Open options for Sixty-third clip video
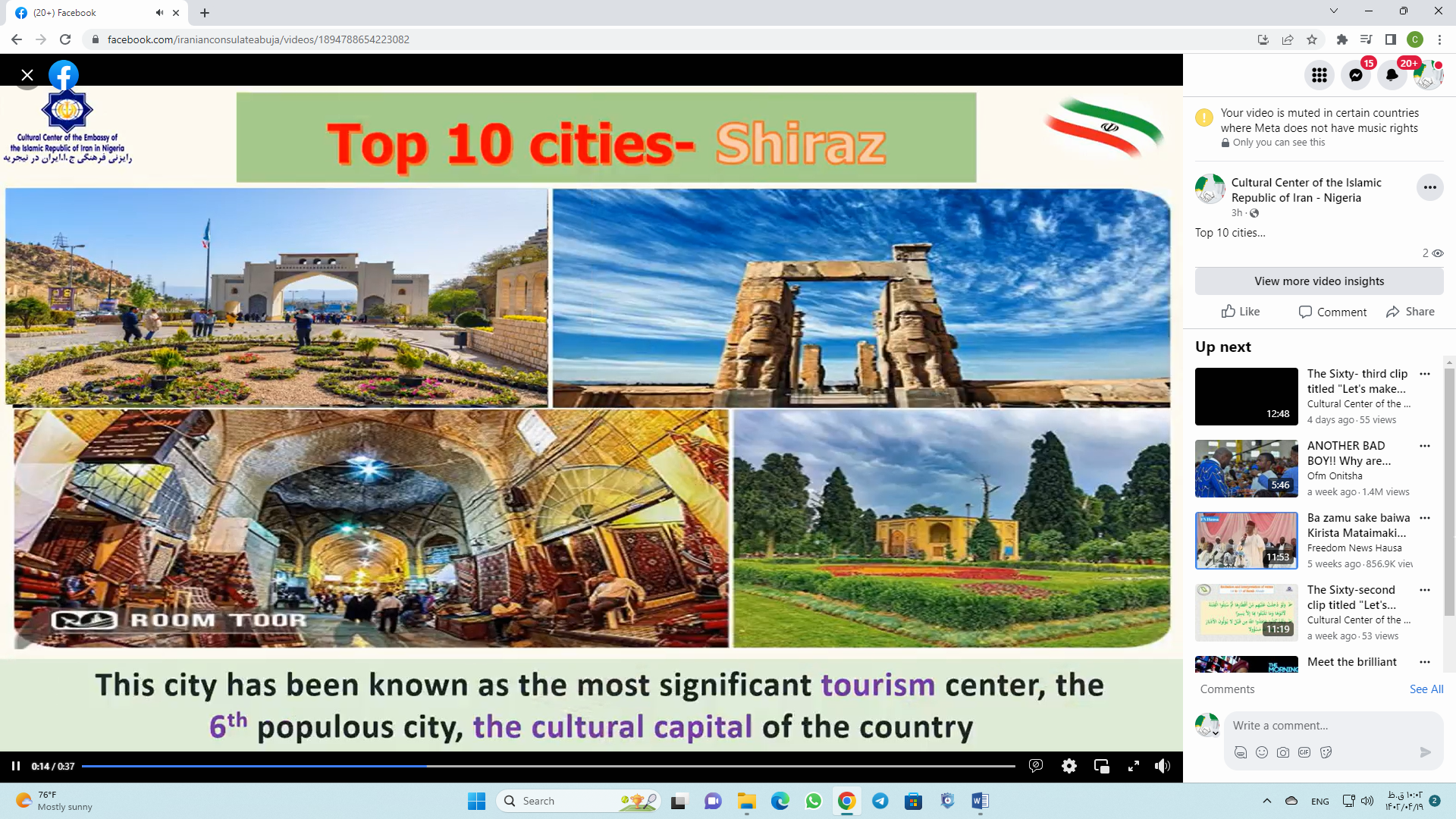The image size is (1456, 819). pyautogui.click(x=1425, y=374)
